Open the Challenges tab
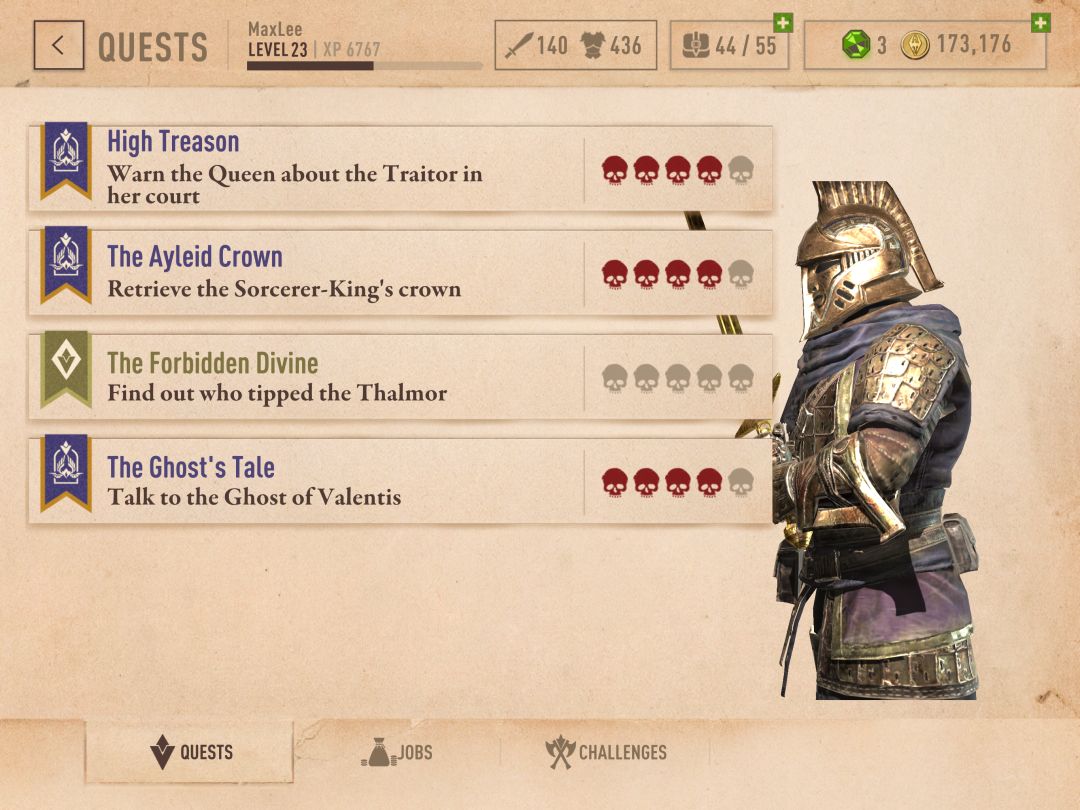 tap(606, 751)
